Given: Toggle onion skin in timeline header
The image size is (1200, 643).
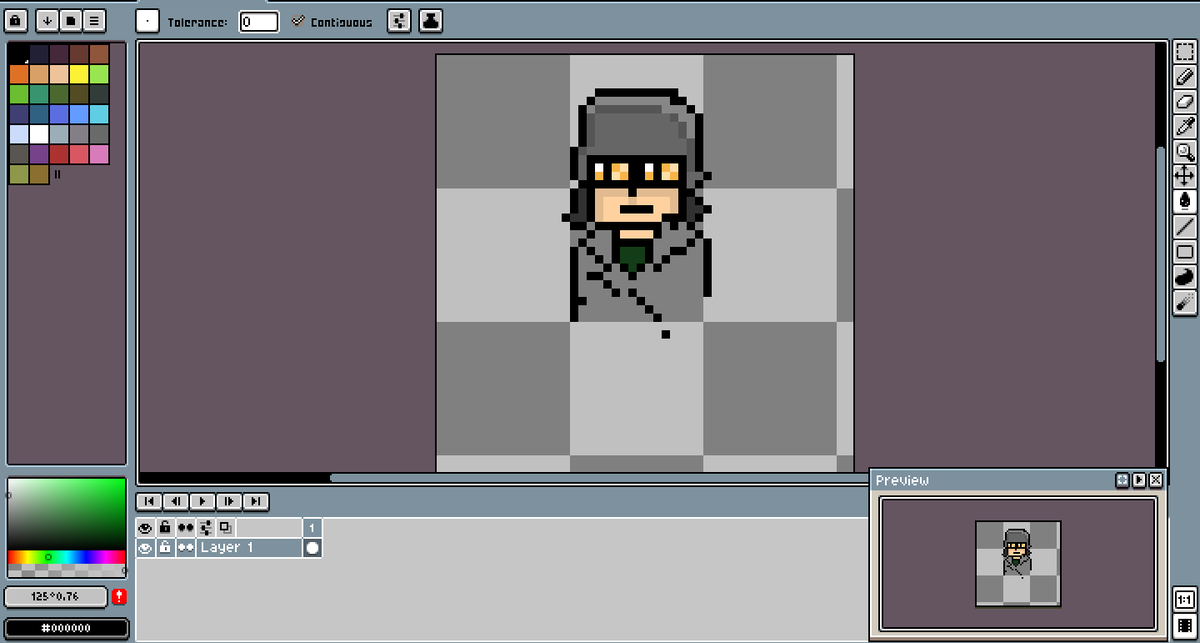Looking at the screenshot, I should tap(226, 527).
